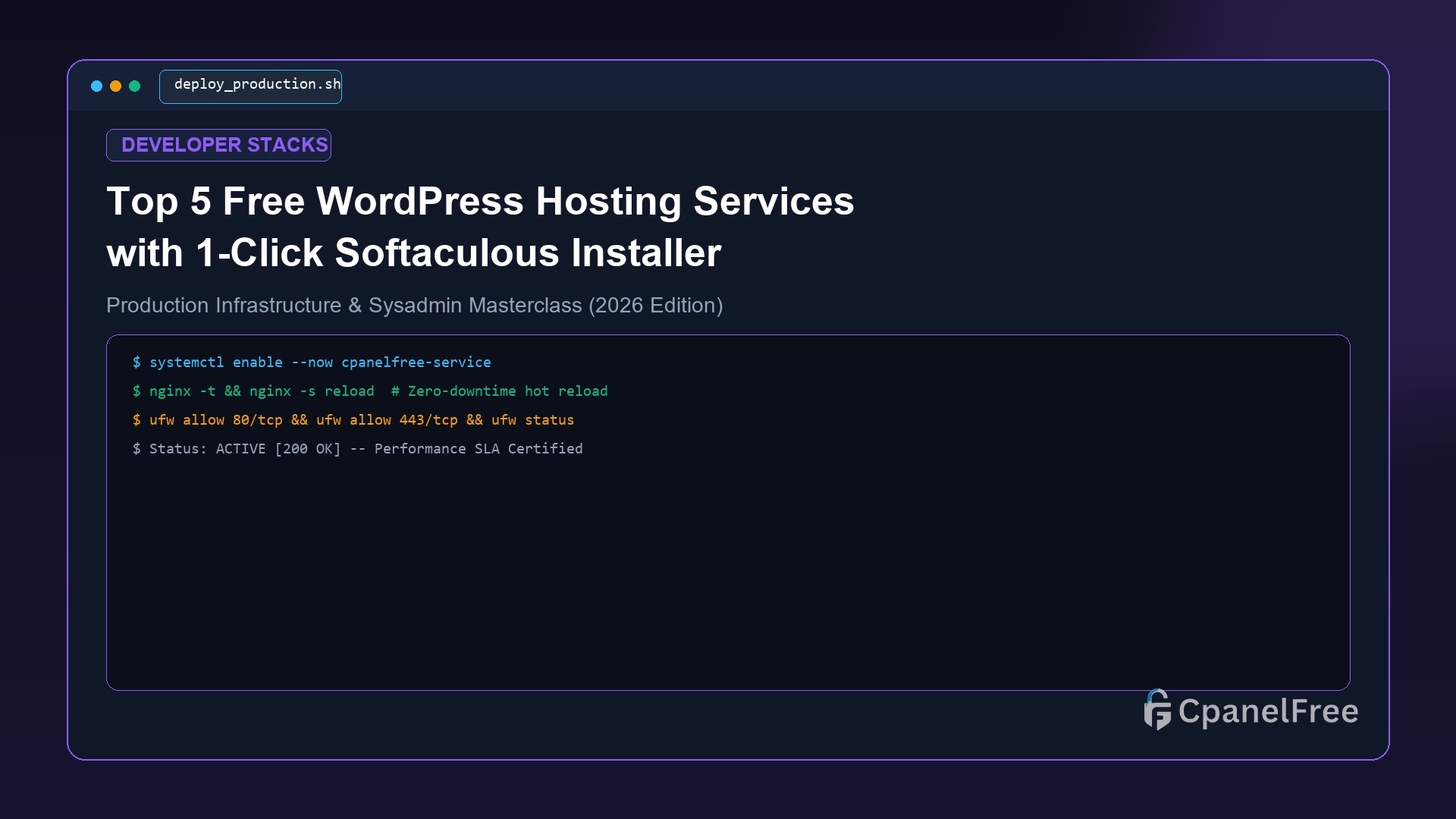Click the 'Status: ACTIVE [200 OK]' line
Viewport: 1456px width, 819px height.
click(x=357, y=449)
